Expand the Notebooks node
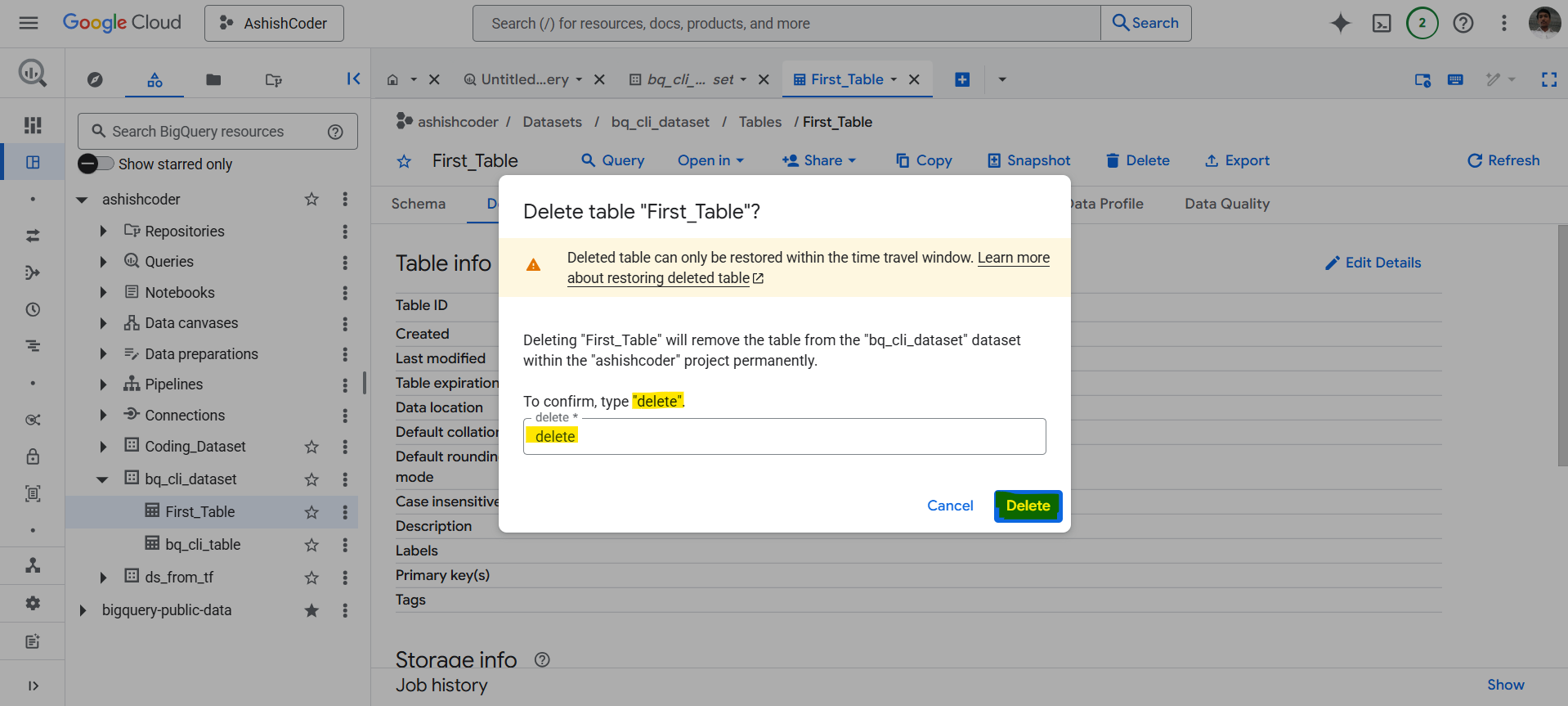 click(x=103, y=293)
